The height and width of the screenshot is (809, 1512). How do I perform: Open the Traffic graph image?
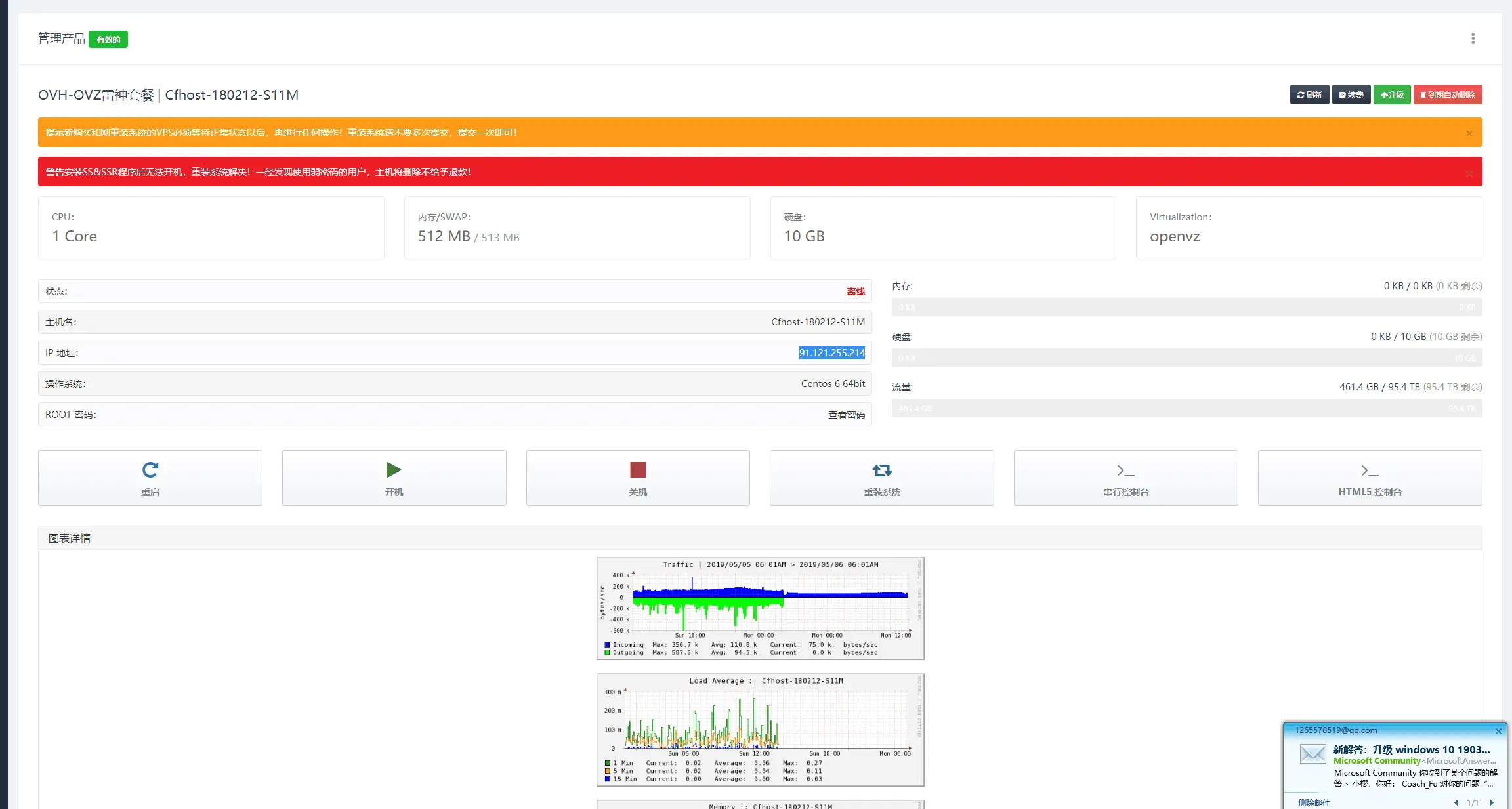tap(761, 608)
